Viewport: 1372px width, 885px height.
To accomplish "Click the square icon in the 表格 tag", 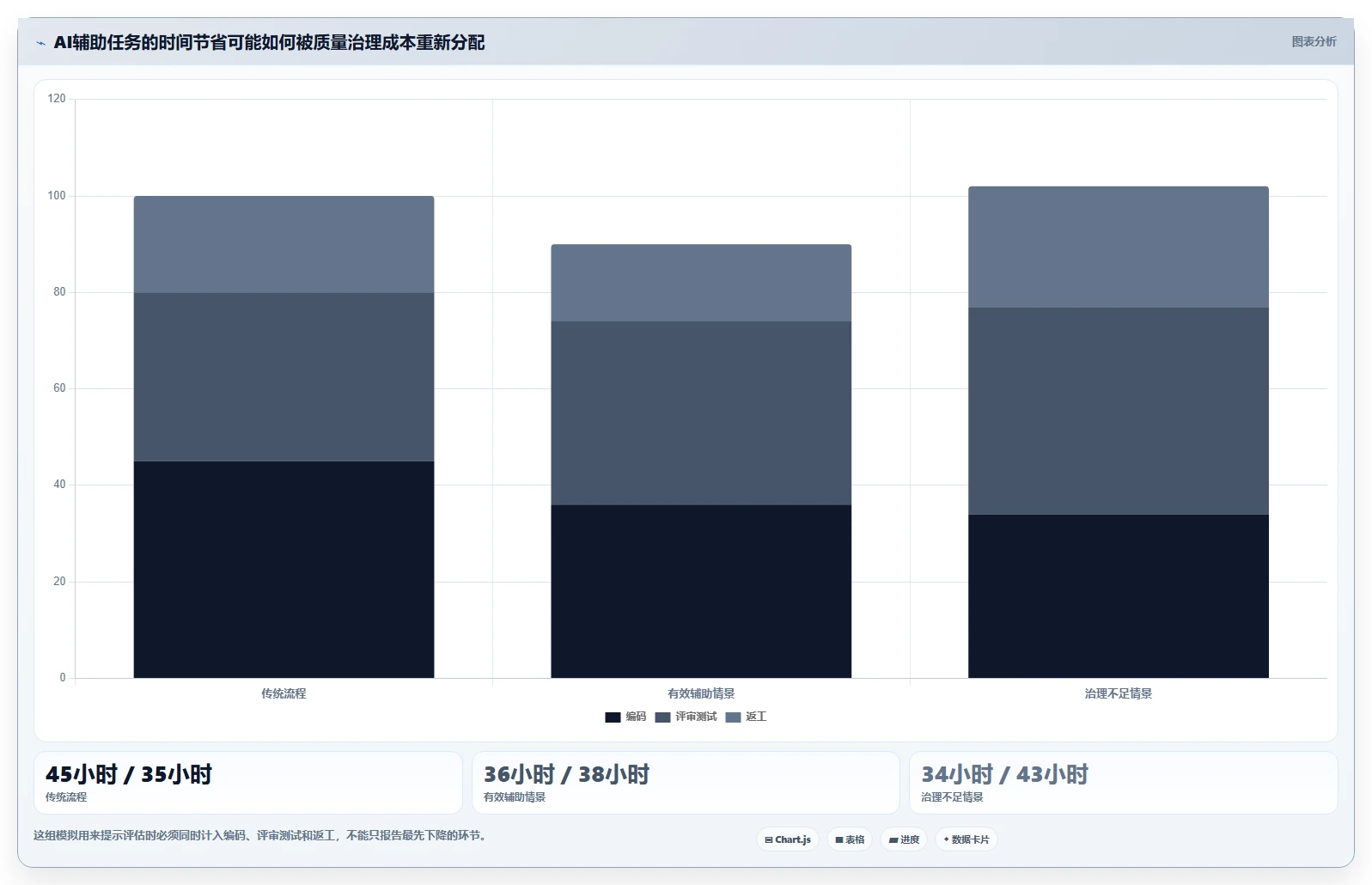I will pos(839,840).
